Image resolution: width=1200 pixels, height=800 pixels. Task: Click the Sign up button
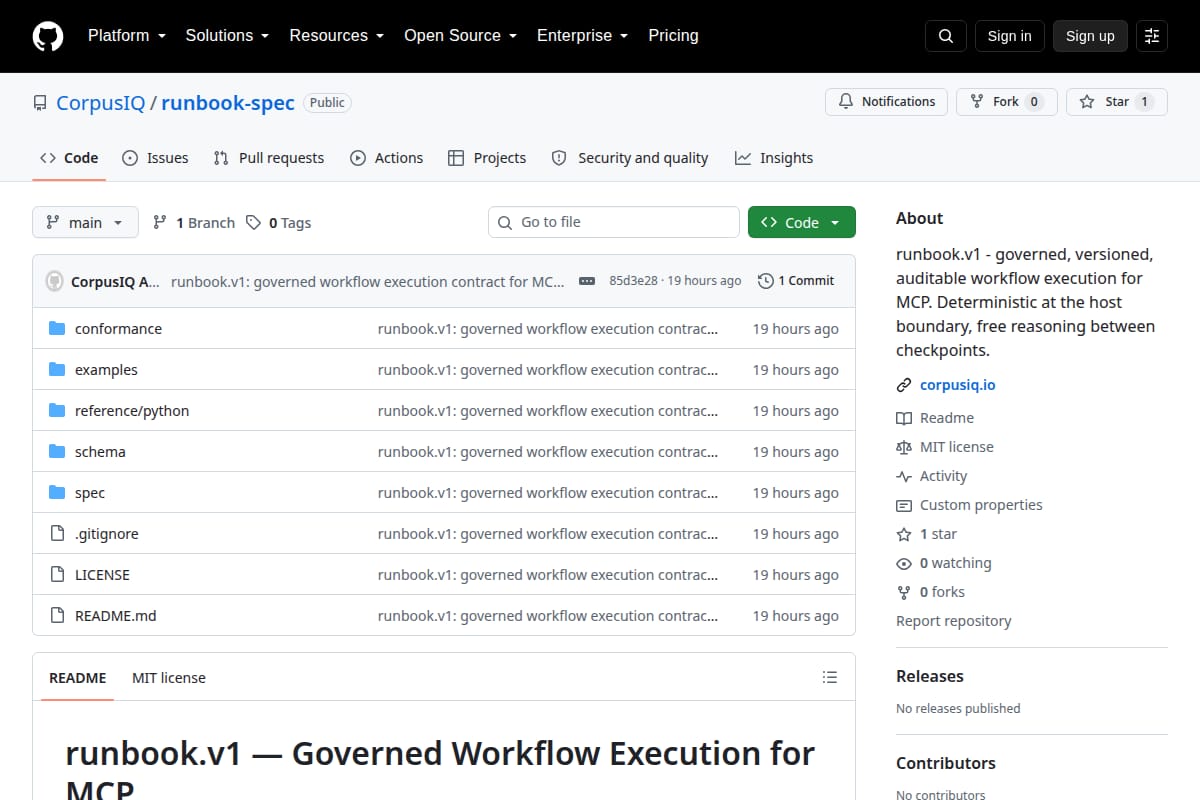tap(1090, 36)
